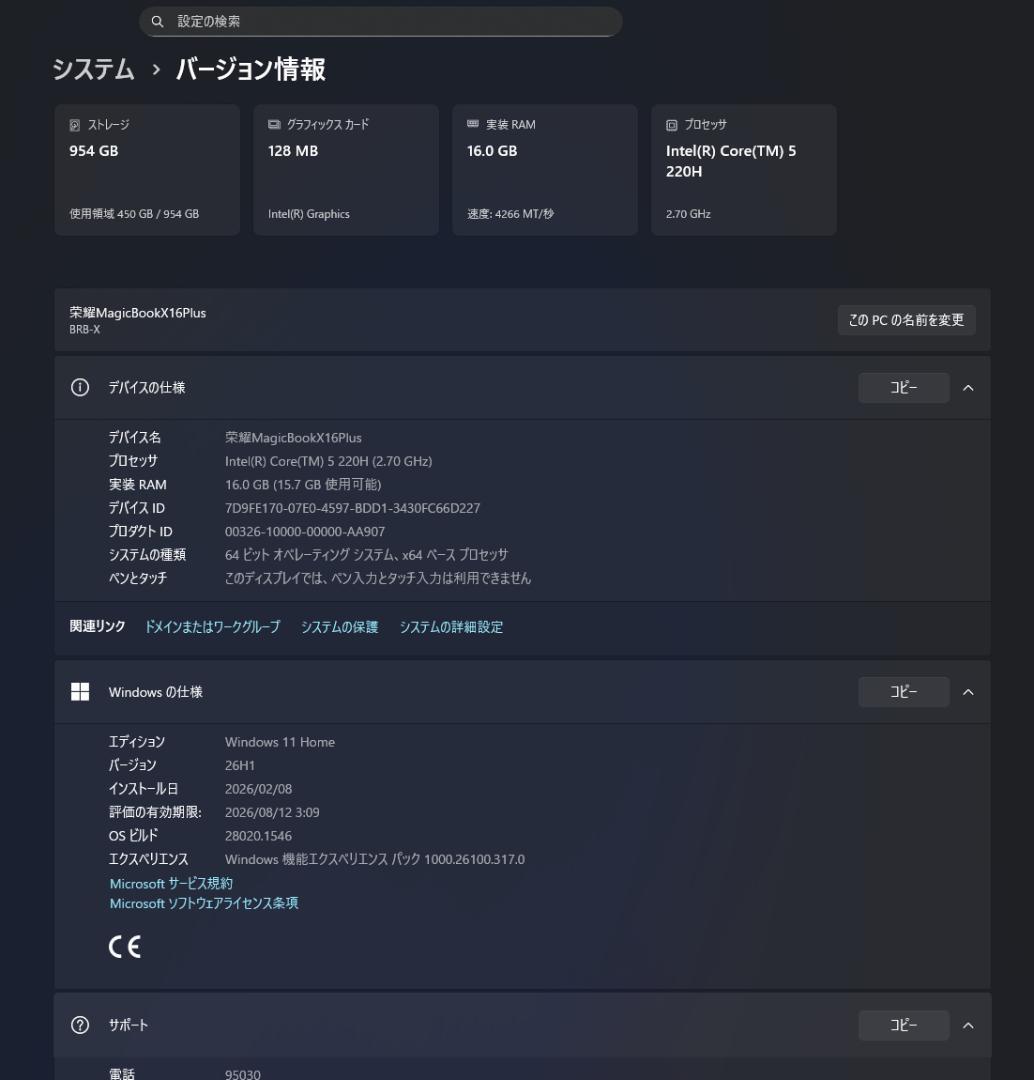Click the 設定の検索 search field
The image size is (1034, 1080).
[380, 20]
